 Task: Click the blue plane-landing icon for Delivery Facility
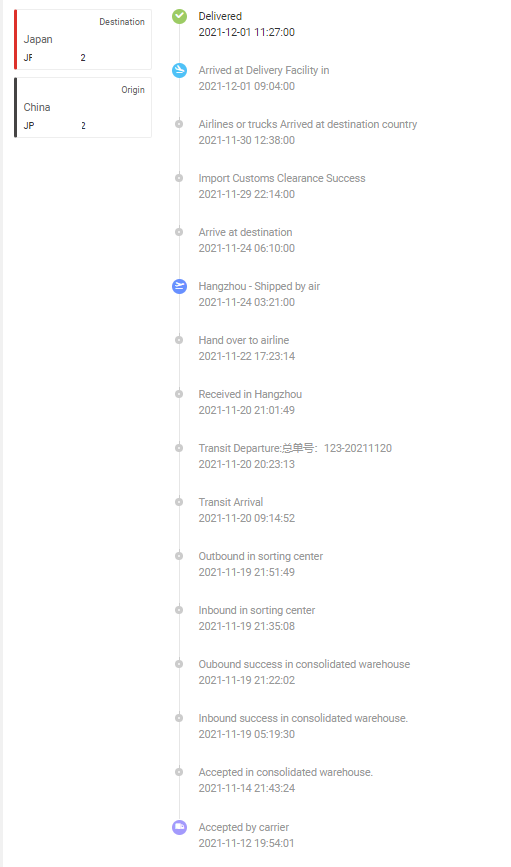[x=179, y=70]
